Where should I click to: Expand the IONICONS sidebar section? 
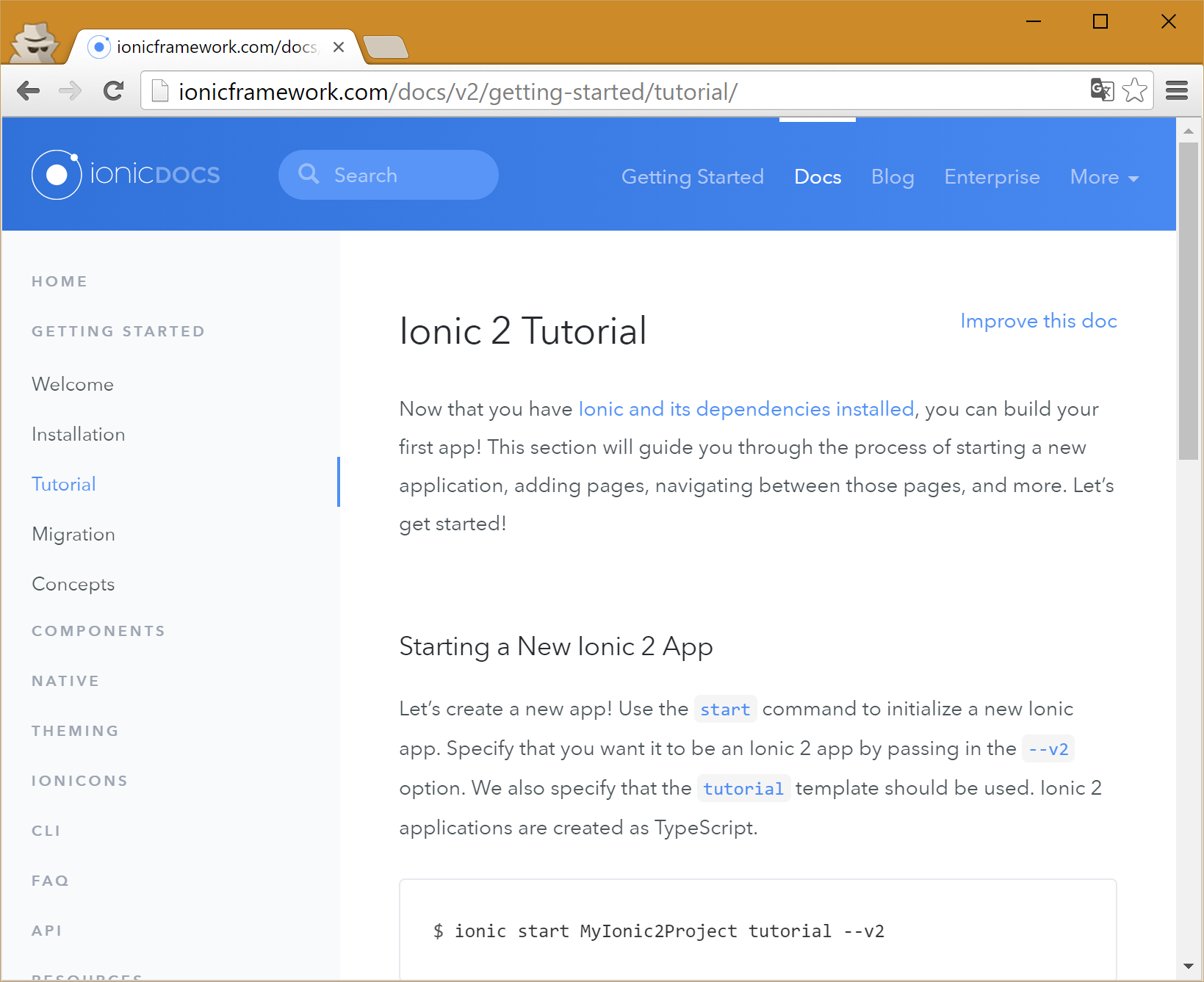[79, 781]
